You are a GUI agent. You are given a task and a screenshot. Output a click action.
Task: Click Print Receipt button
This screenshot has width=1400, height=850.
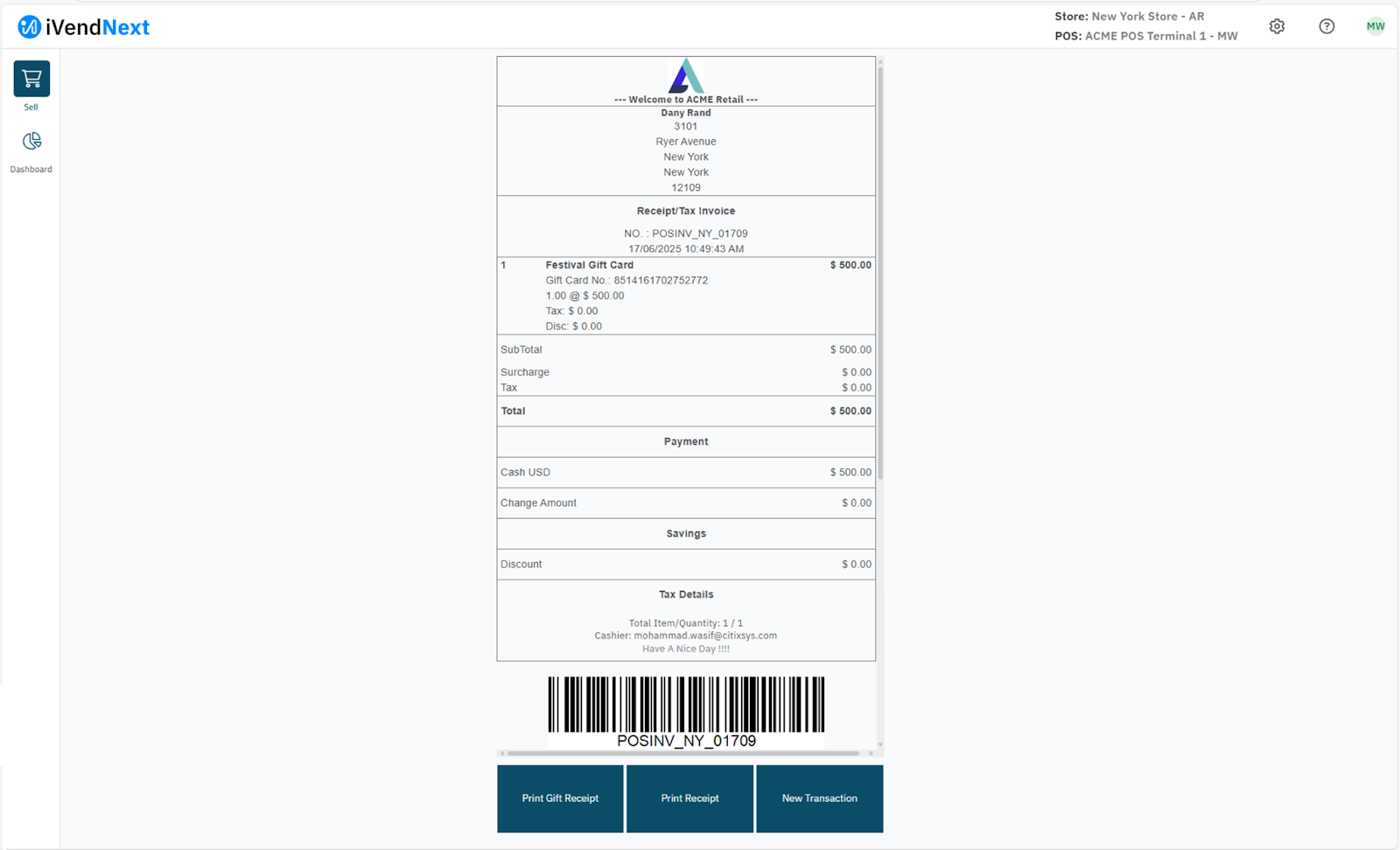689,798
